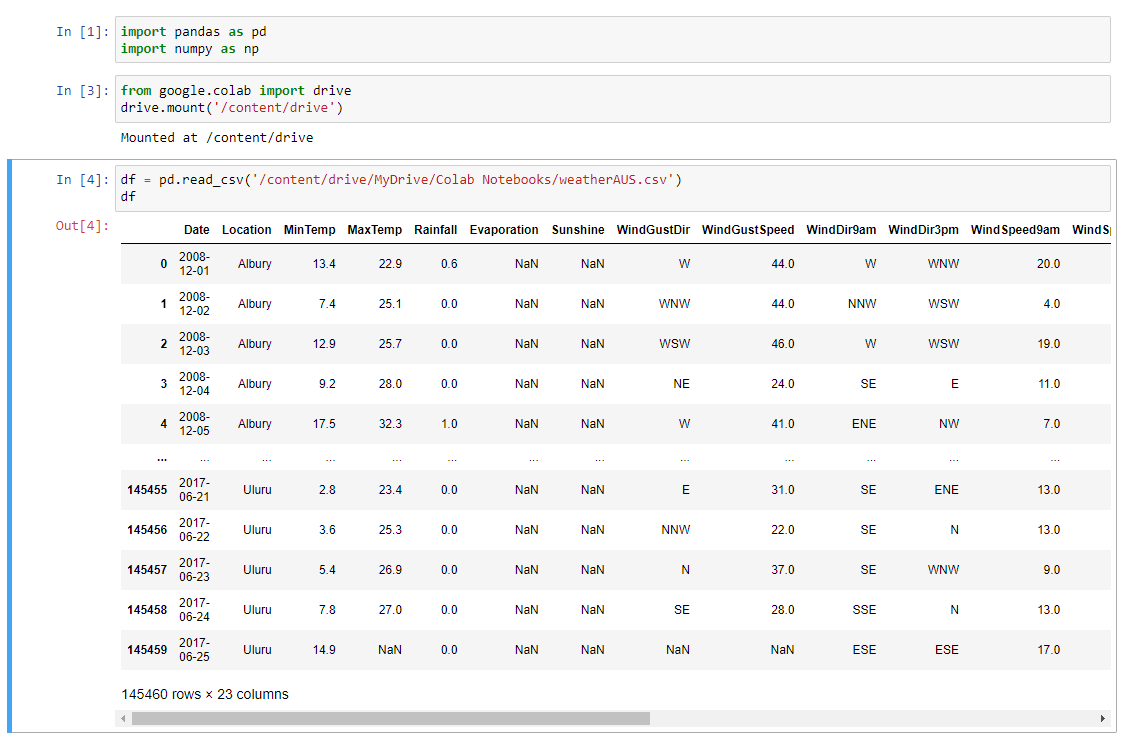Click the WindSpeed9am column header
This screenshot has width=1126, height=734.
tap(1015, 230)
